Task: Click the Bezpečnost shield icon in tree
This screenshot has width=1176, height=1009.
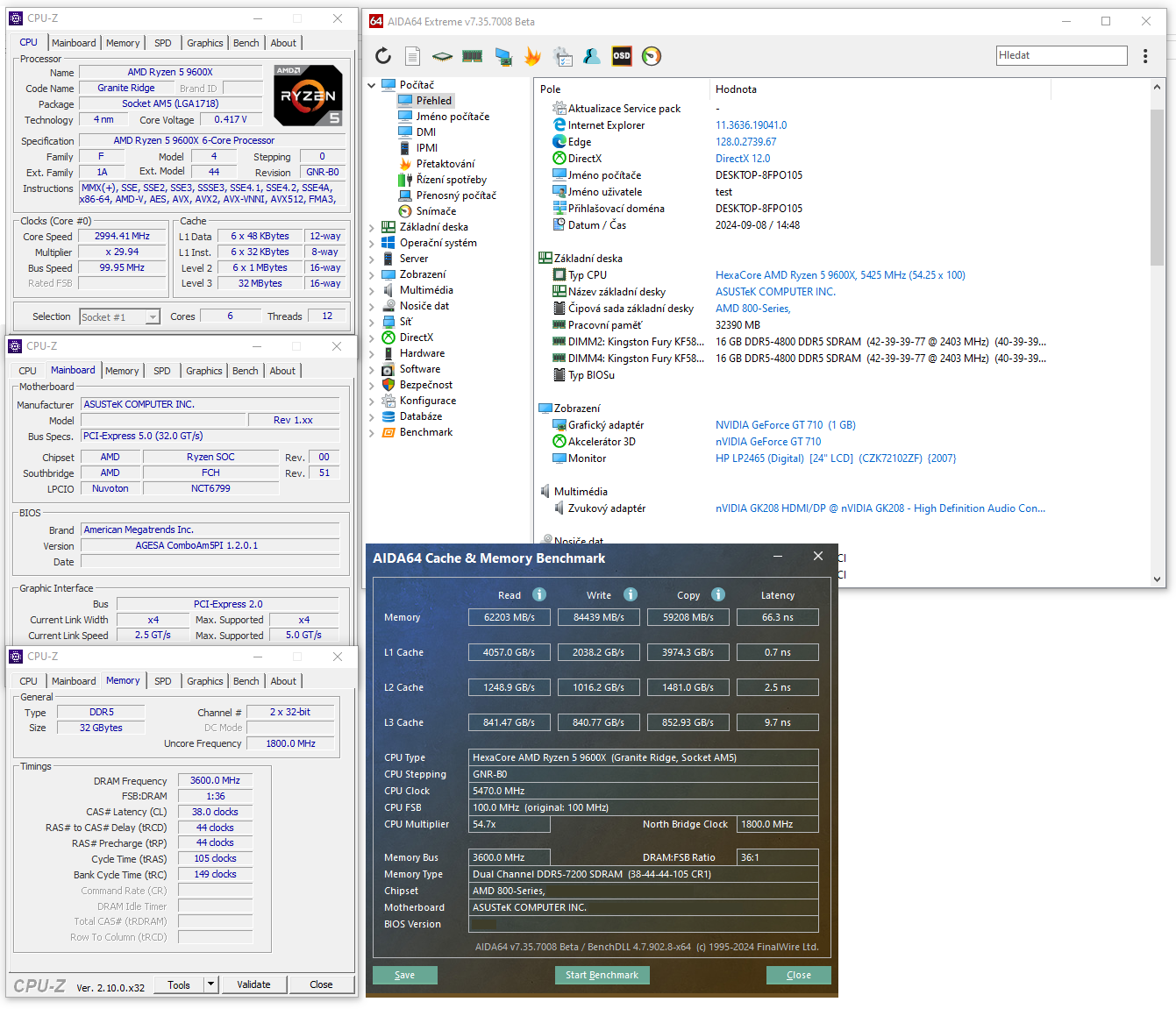Action: tap(388, 385)
